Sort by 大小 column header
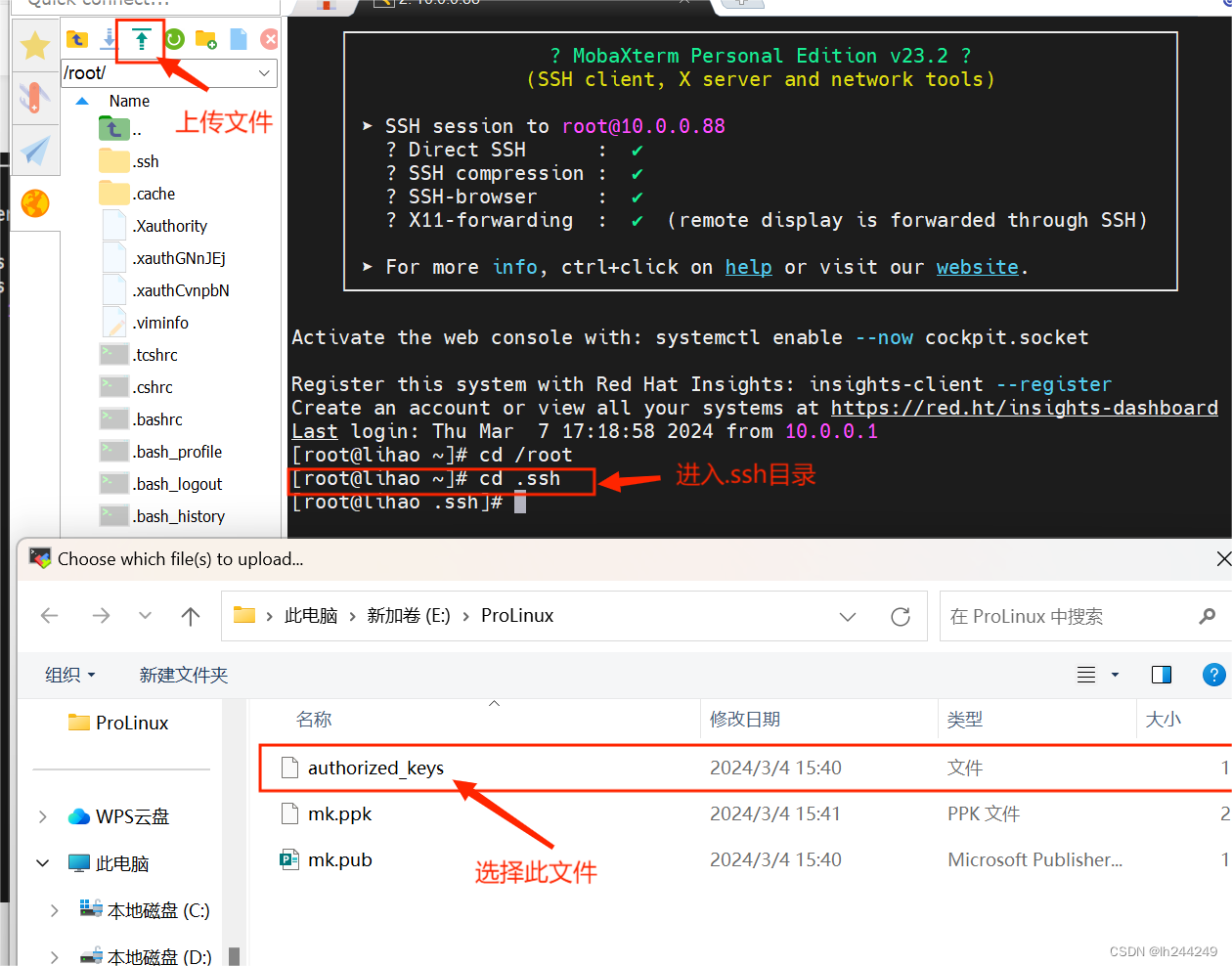Viewport: 1232px width, 966px height. (1164, 720)
